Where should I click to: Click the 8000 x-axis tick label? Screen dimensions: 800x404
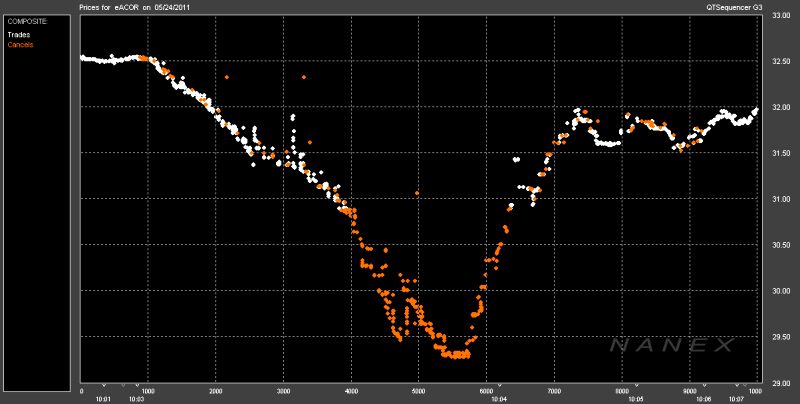(622, 391)
